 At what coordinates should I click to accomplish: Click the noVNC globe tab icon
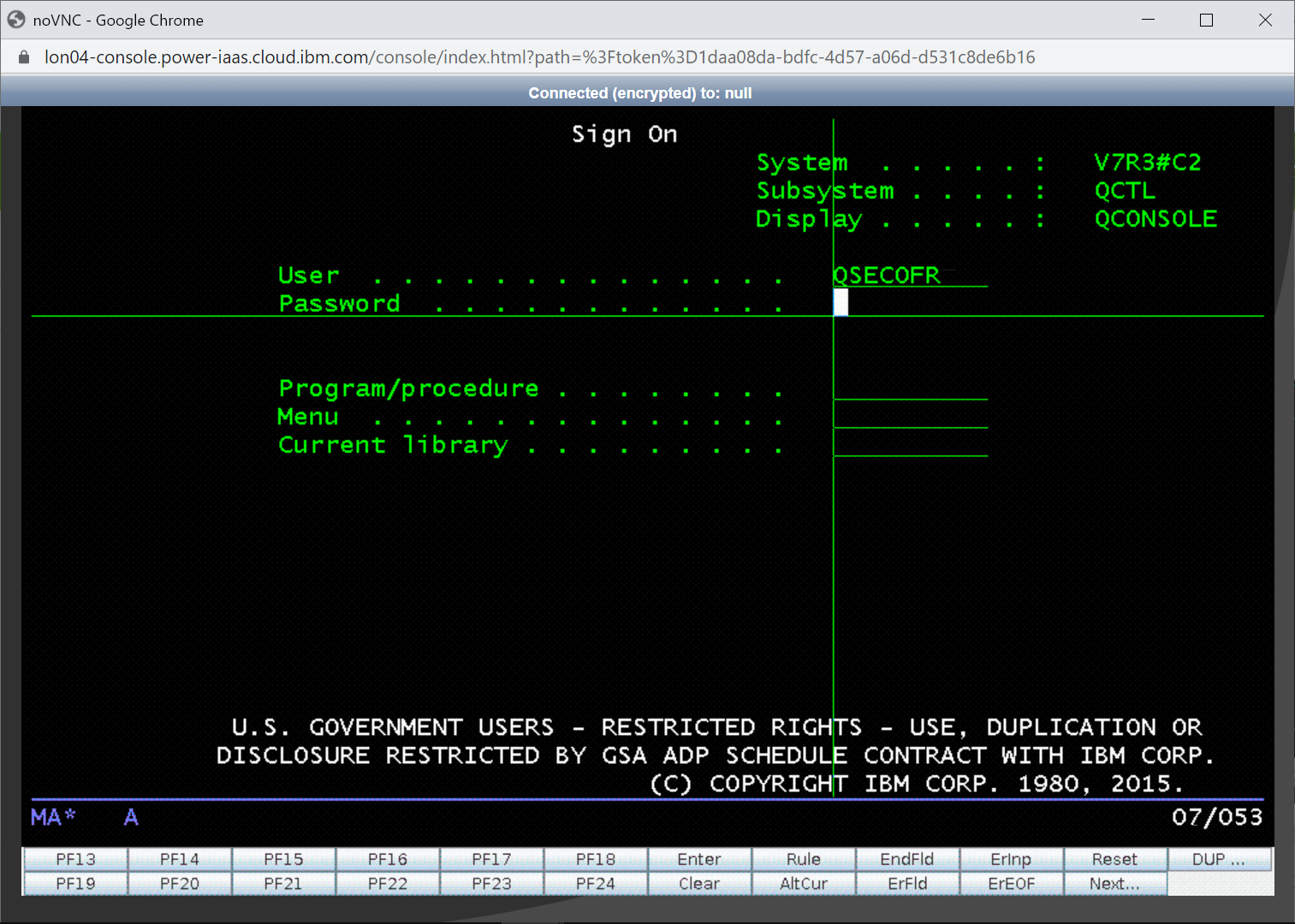[x=16, y=20]
